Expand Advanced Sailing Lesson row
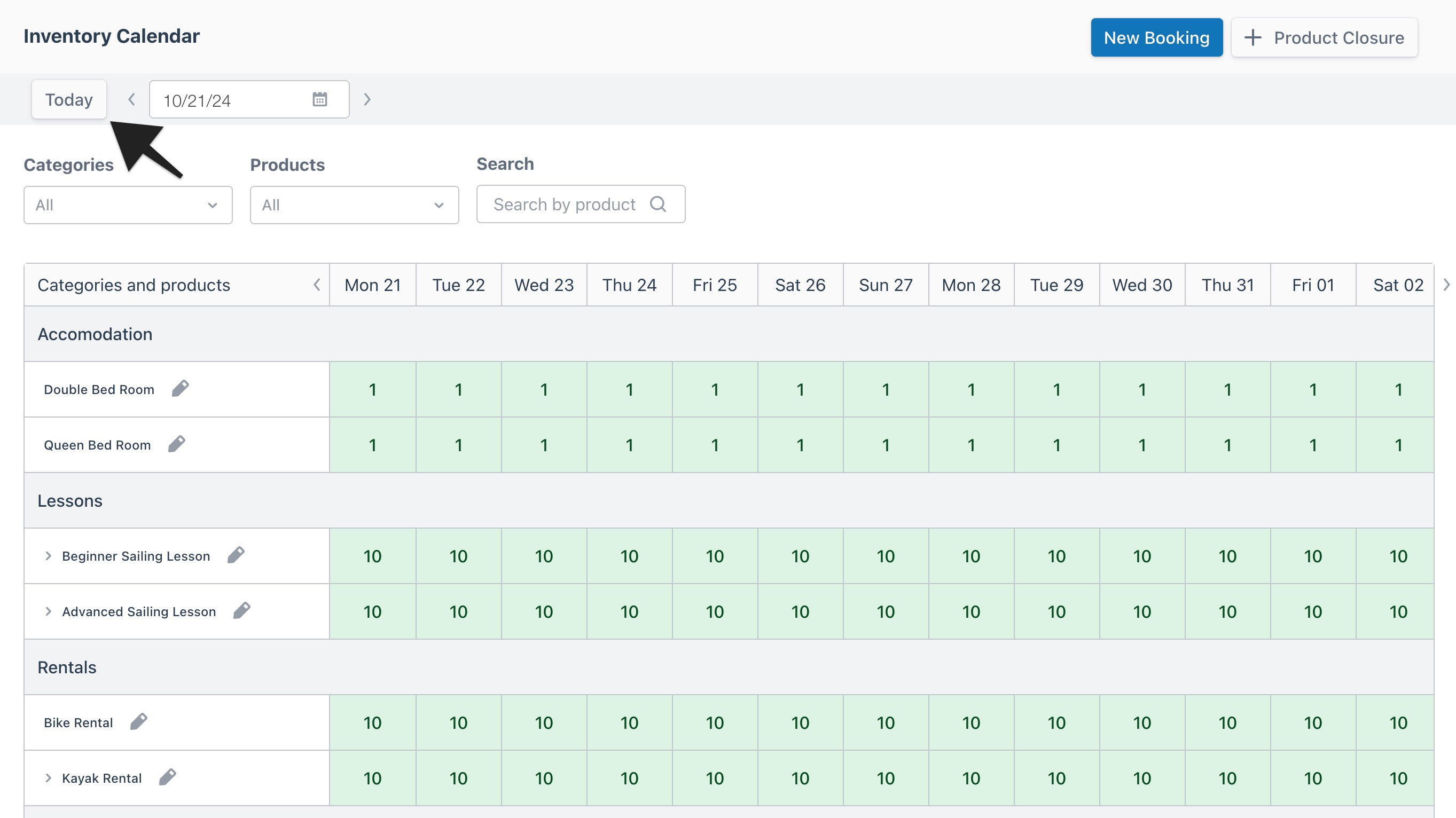 [x=48, y=611]
